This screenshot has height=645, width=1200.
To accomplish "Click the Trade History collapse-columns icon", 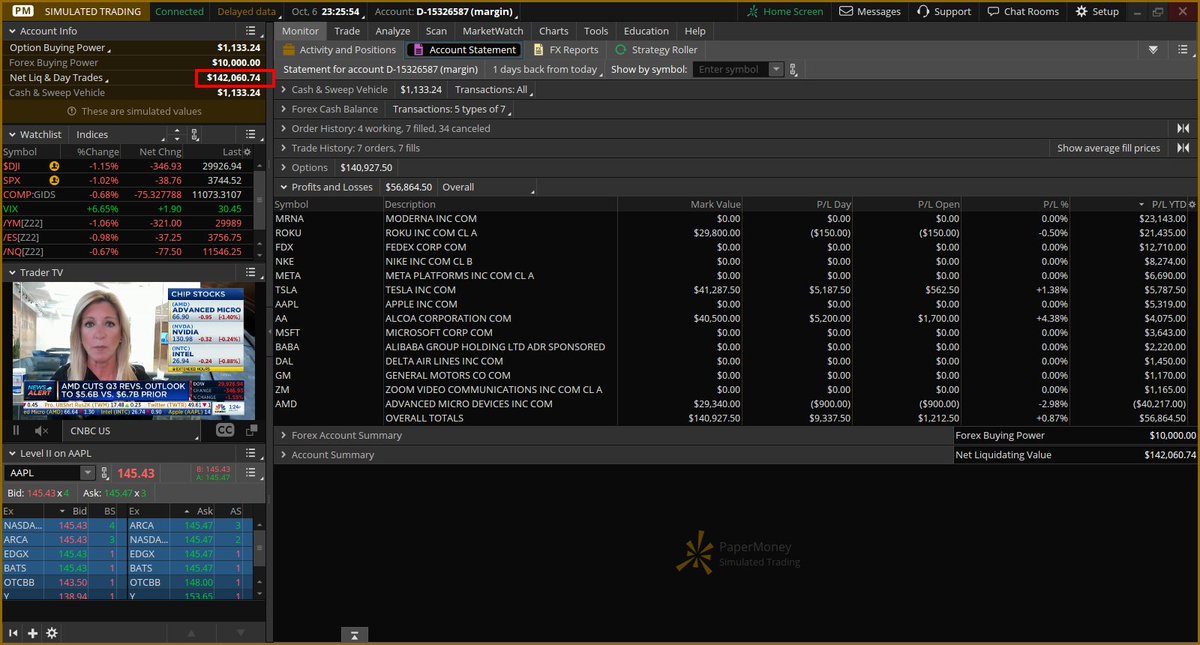I will coord(1183,148).
